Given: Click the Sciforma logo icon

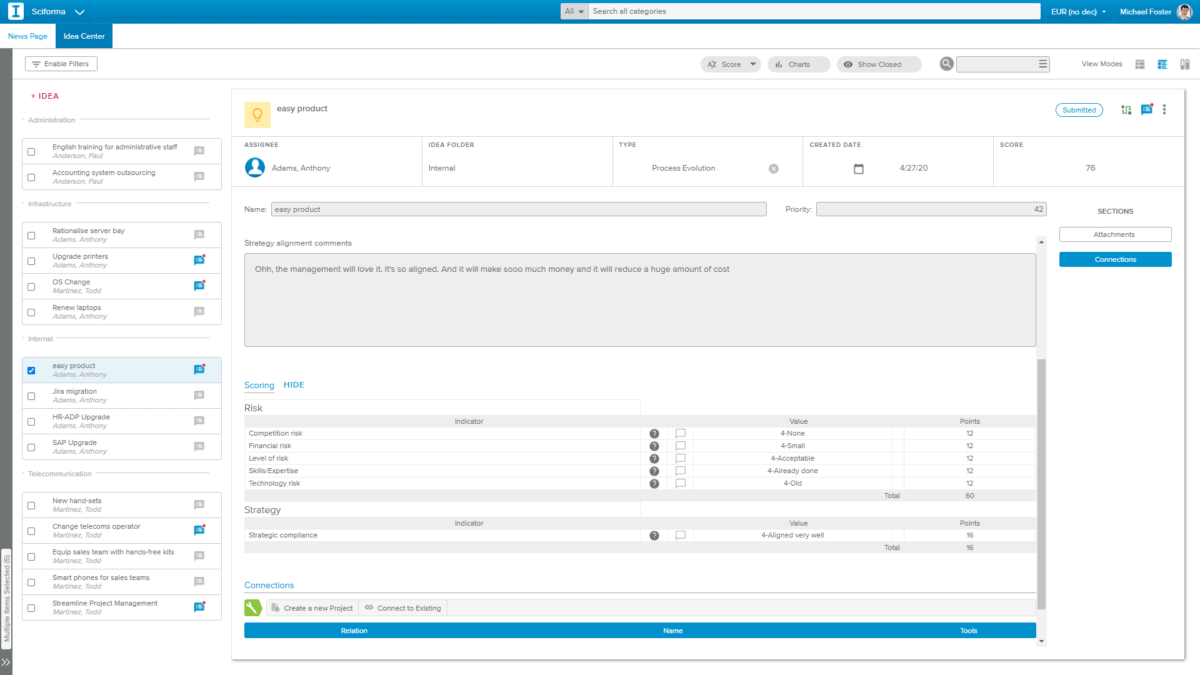Looking at the screenshot, I should [15, 11].
